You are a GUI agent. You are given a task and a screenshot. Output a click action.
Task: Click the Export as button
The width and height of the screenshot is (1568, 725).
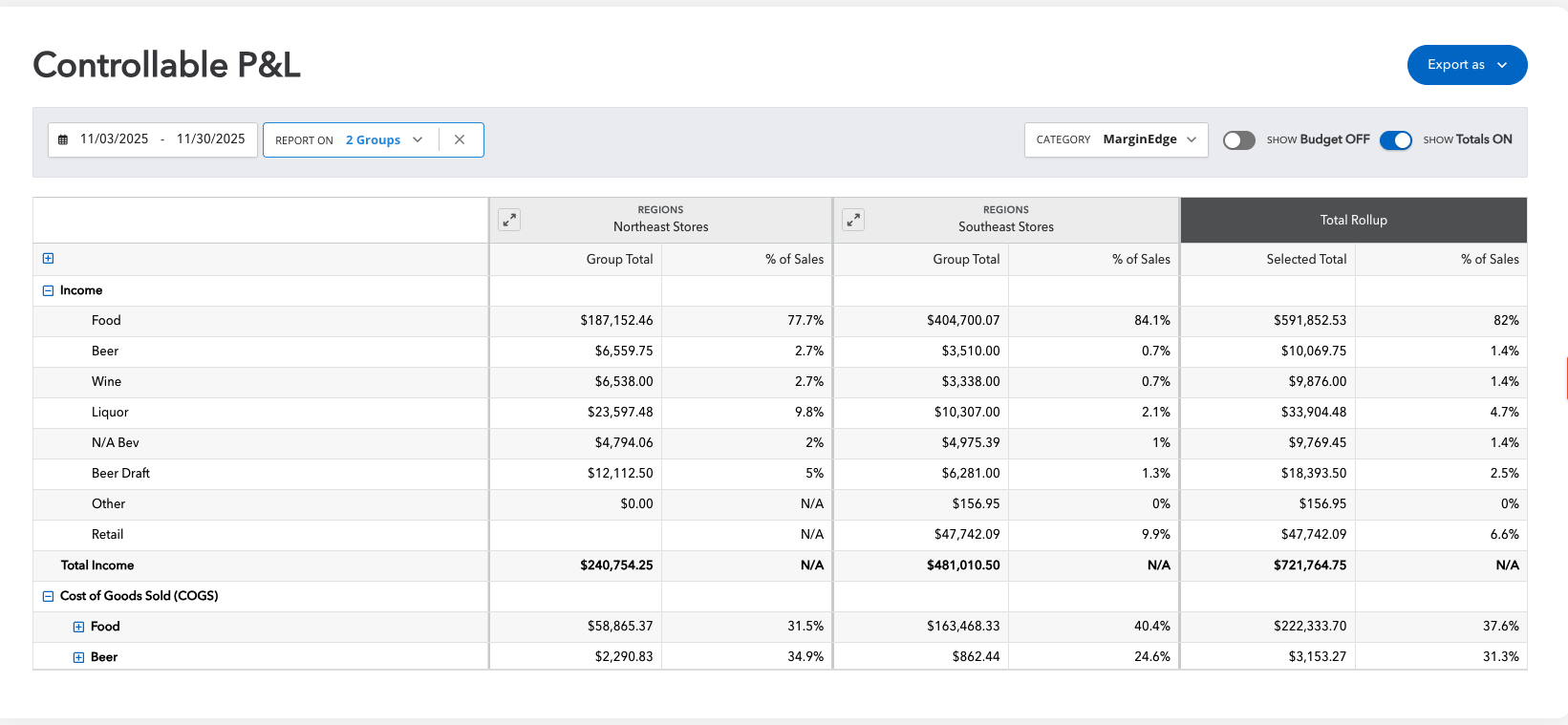(x=1466, y=65)
